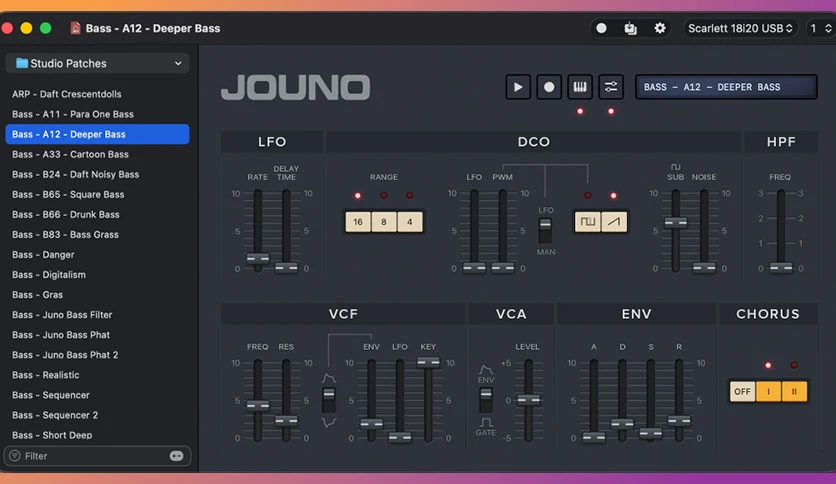The image size is (836, 484).
Task: Click the patch save icon in title bar
Action: [630, 28]
